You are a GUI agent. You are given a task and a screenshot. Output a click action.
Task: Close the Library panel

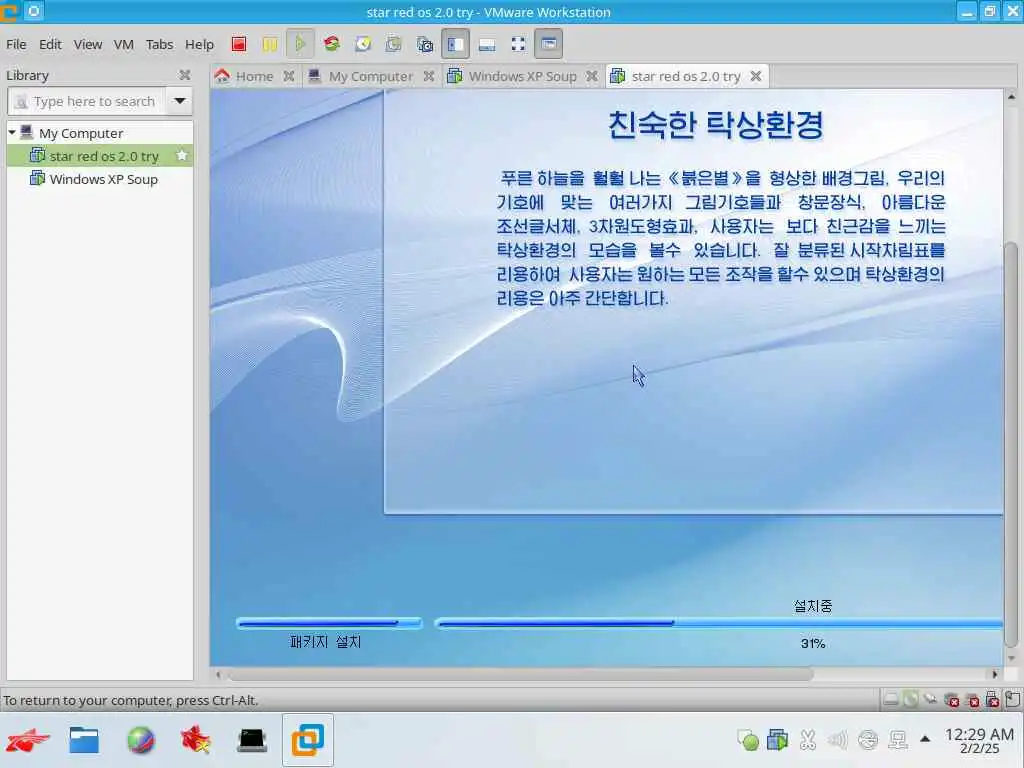(185, 75)
